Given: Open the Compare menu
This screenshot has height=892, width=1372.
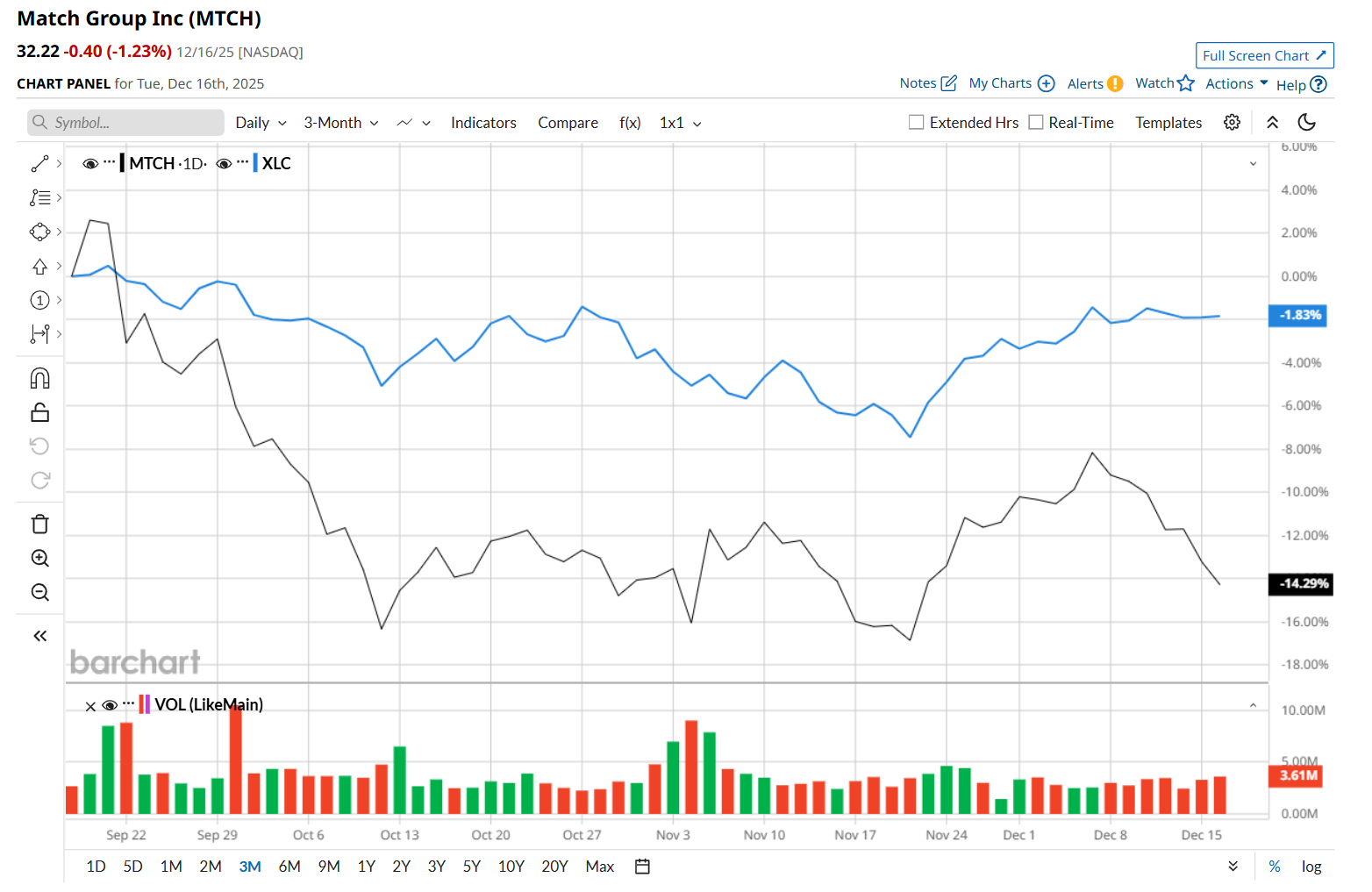Looking at the screenshot, I should (x=568, y=123).
